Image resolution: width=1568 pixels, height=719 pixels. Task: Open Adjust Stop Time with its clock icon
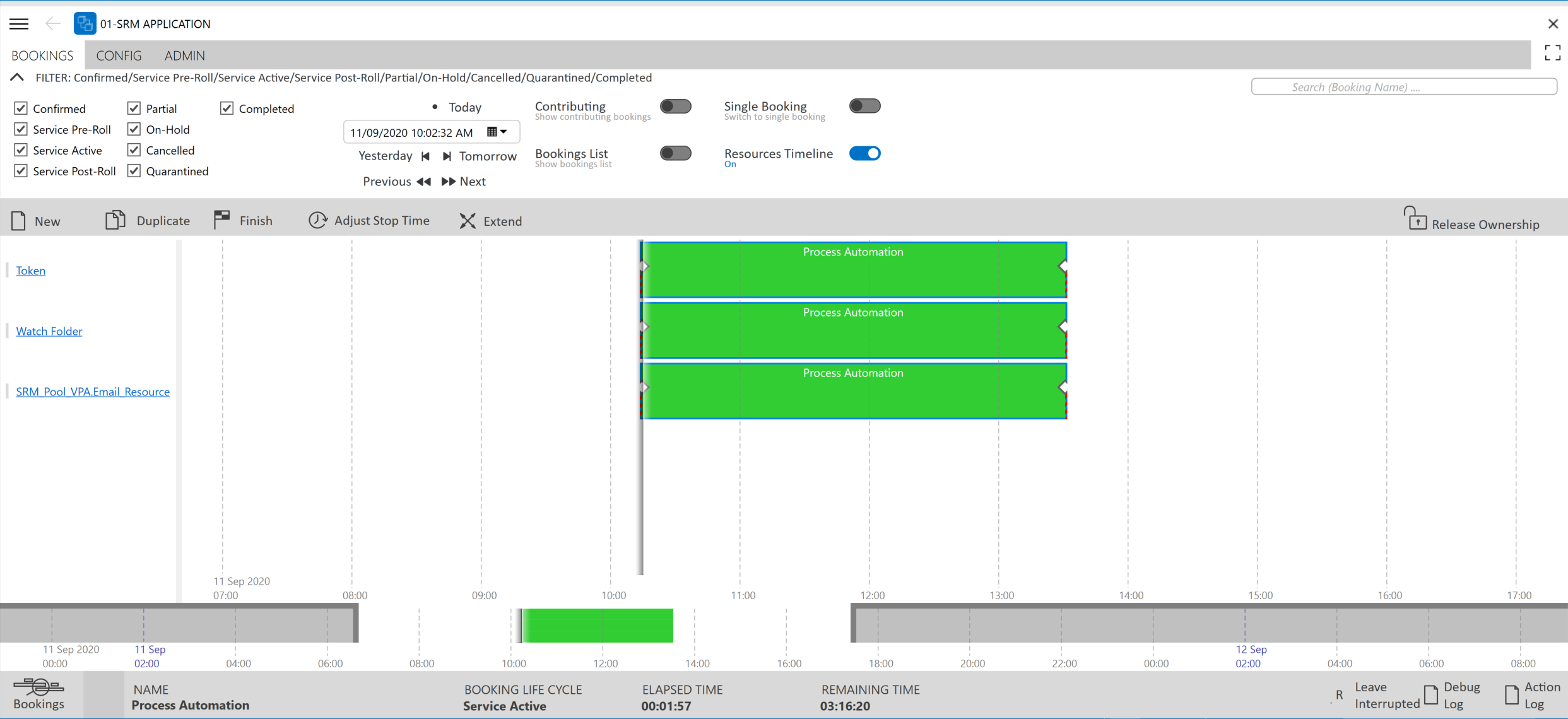(317, 220)
